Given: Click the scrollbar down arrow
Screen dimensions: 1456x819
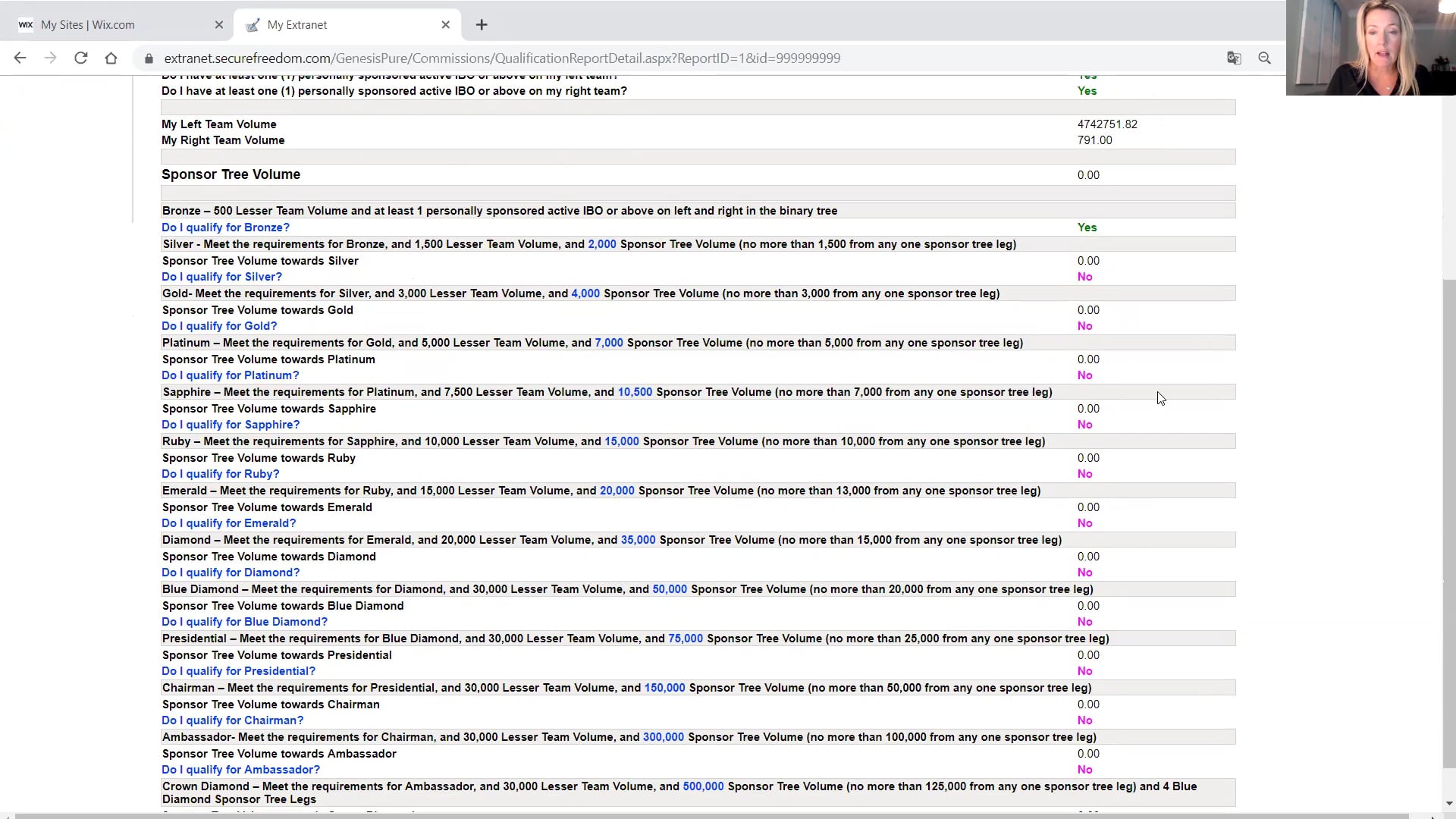Looking at the screenshot, I should (1449, 804).
